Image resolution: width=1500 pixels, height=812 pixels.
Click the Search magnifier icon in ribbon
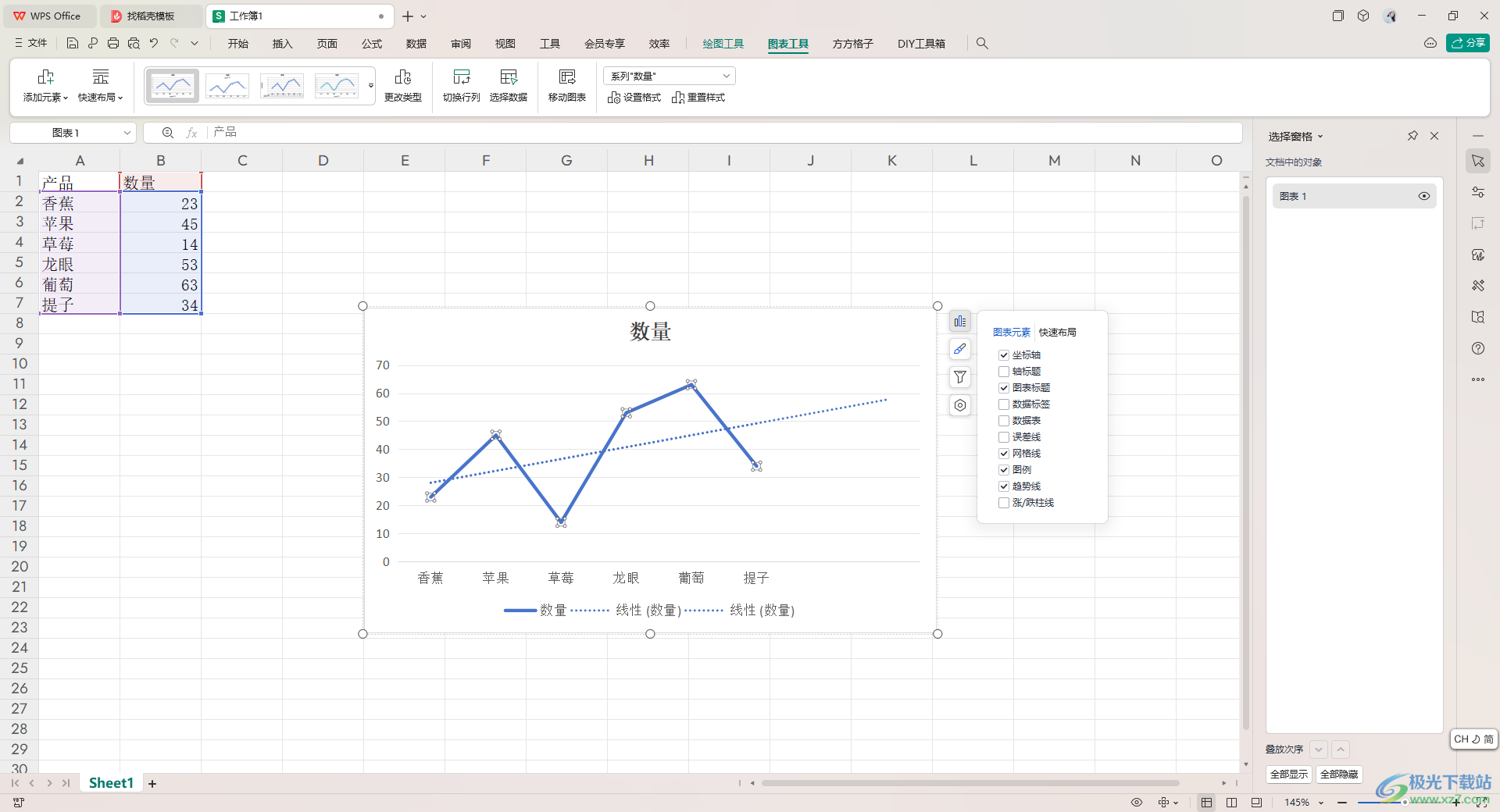[982, 44]
